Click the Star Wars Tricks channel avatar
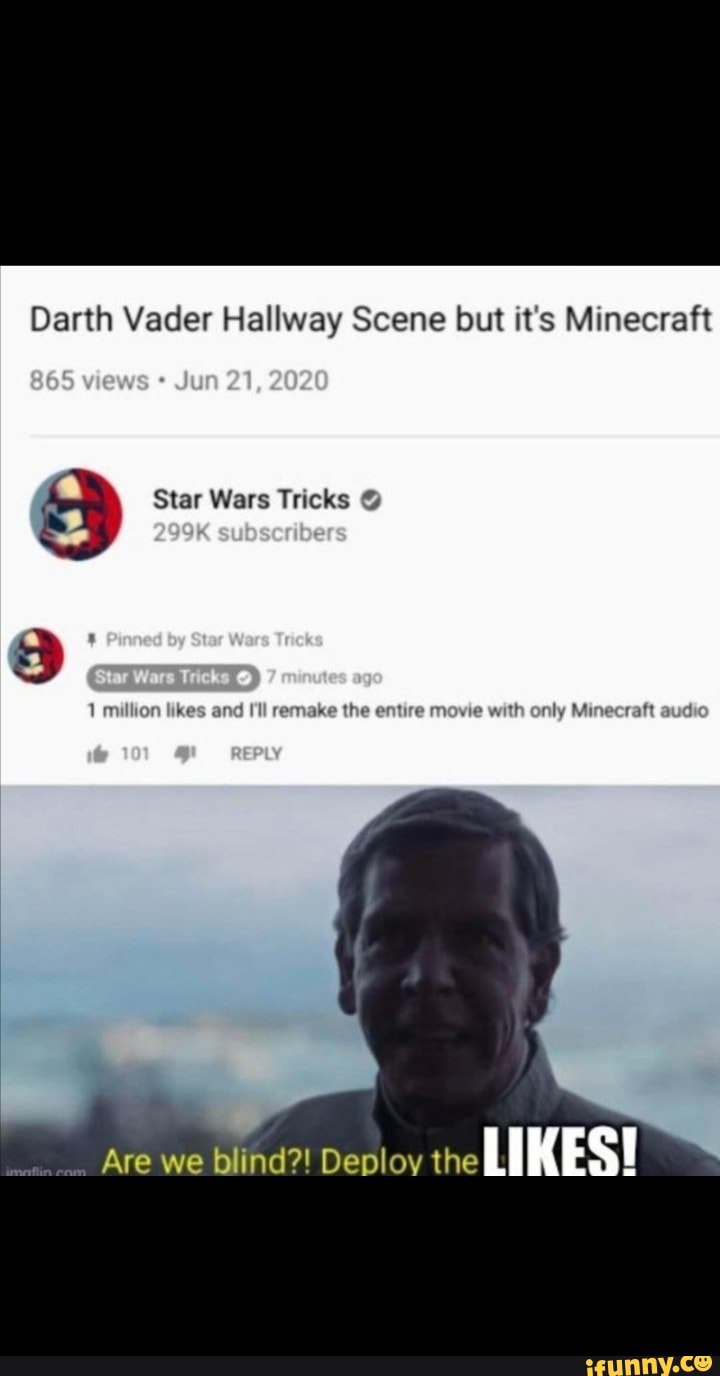The height and width of the screenshot is (1376, 720). pyautogui.click(x=77, y=514)
